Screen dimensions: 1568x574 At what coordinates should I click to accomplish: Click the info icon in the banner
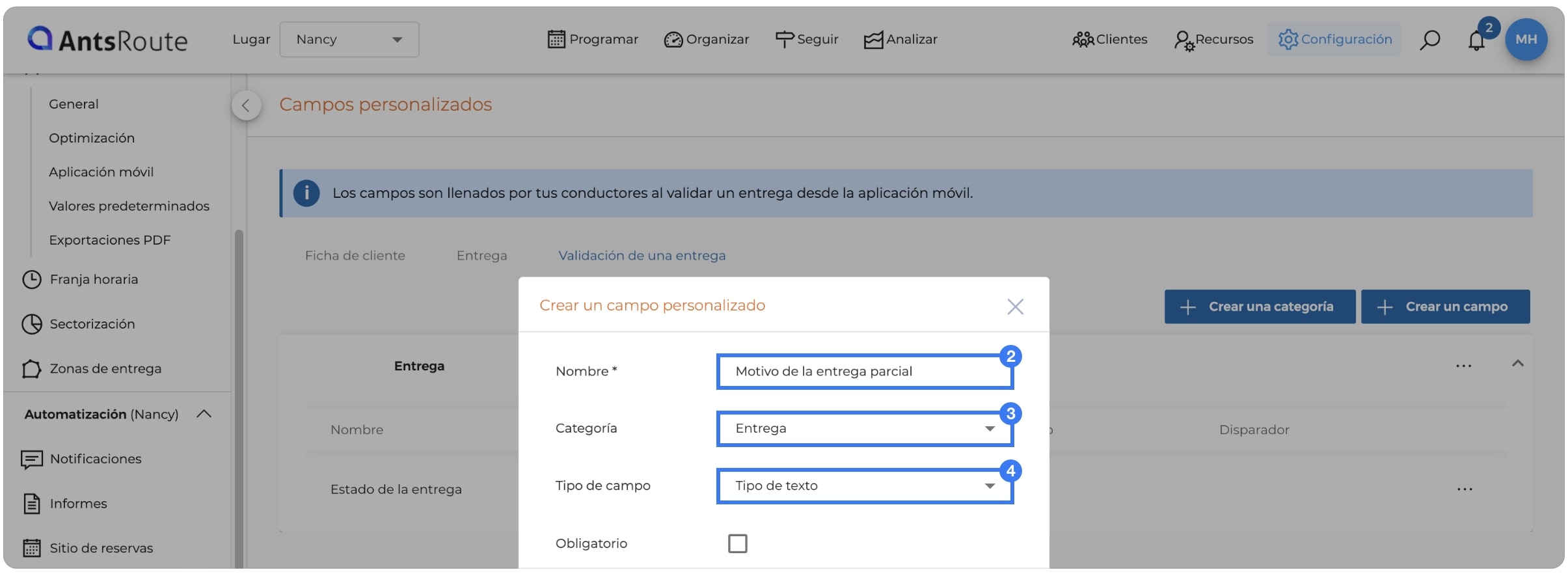point(306,193)
